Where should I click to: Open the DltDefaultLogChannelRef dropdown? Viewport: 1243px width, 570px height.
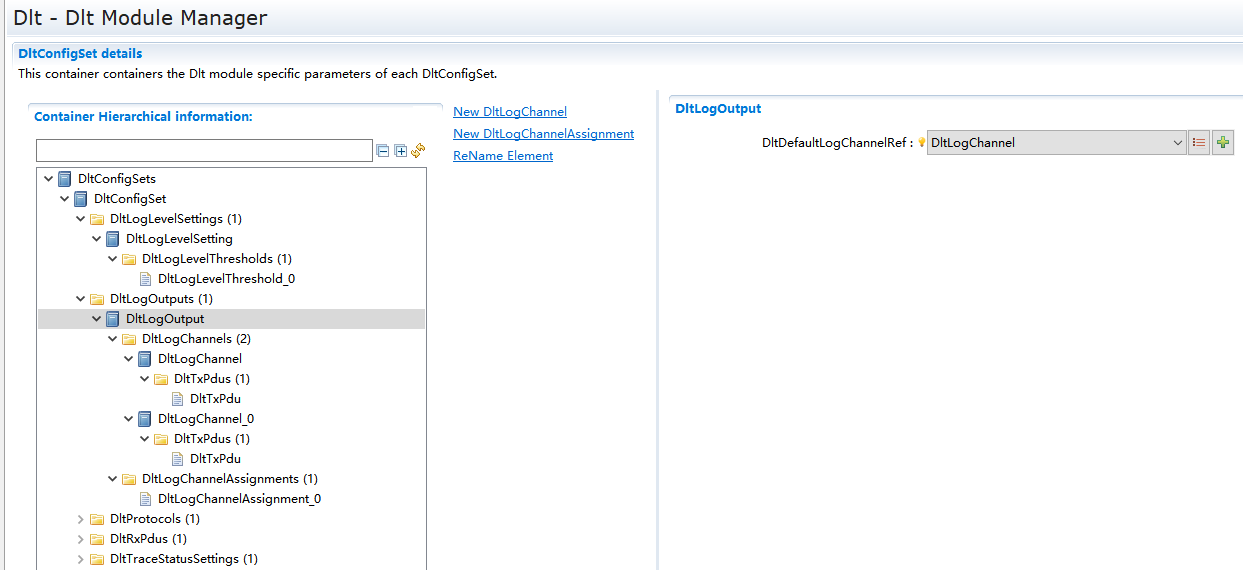pos(1177,143)
